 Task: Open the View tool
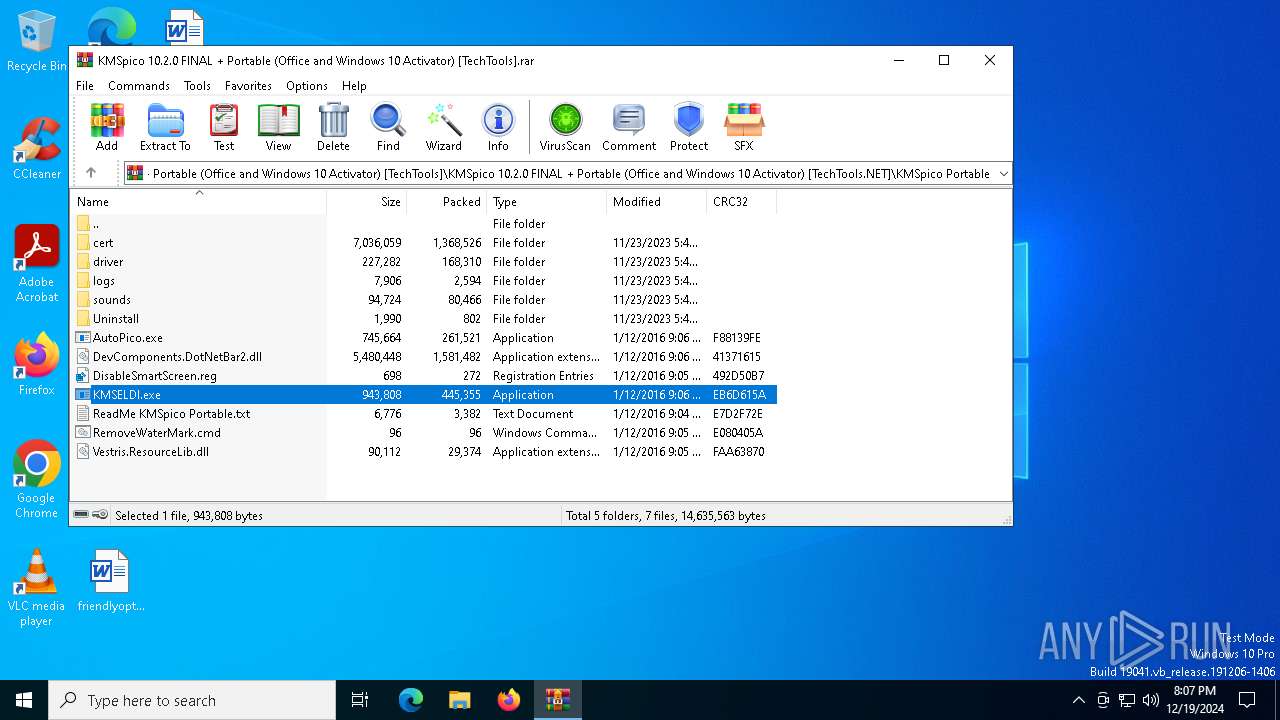278,127
